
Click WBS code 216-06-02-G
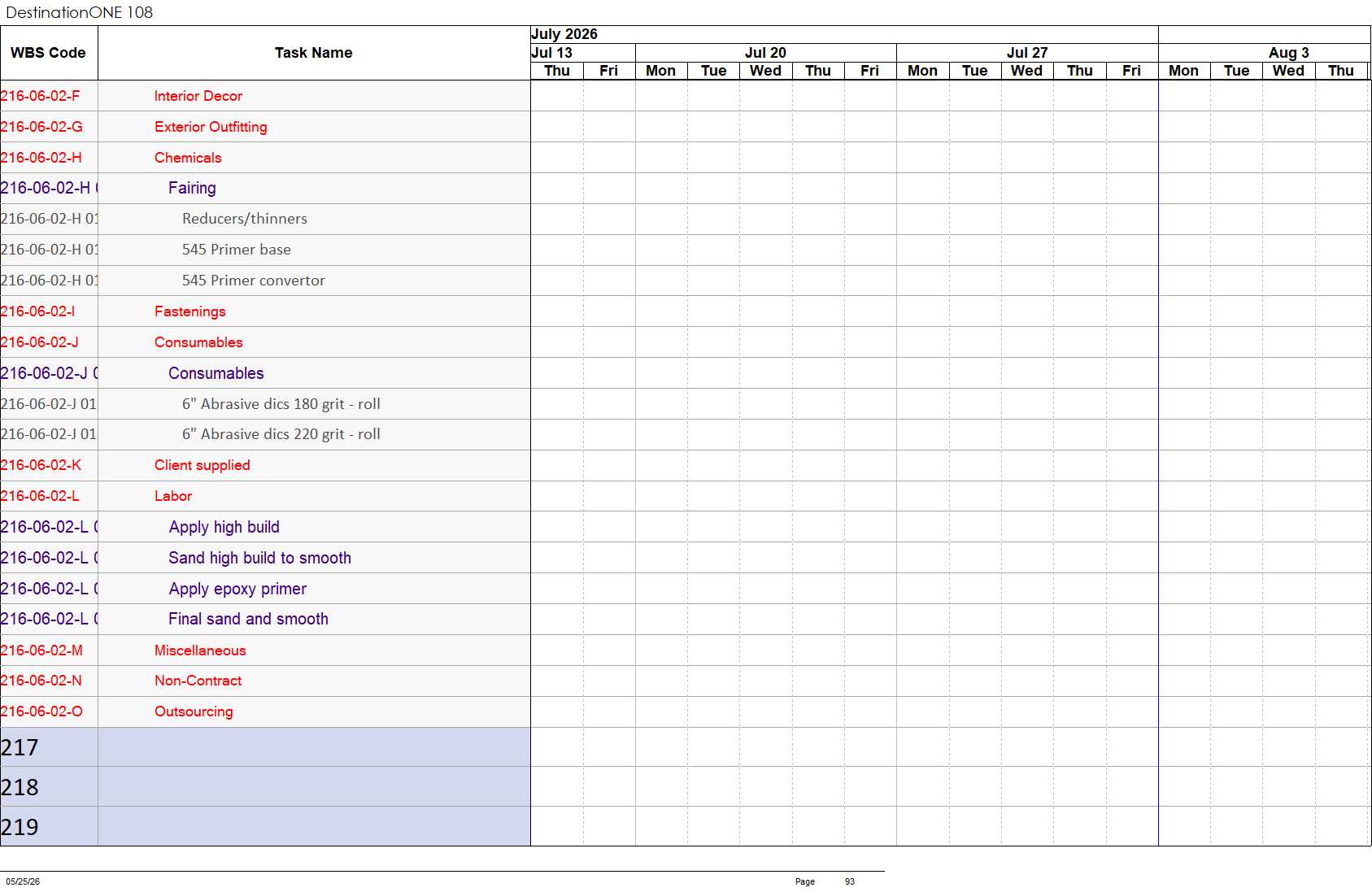pyautogui.click(x=41, y=127)
